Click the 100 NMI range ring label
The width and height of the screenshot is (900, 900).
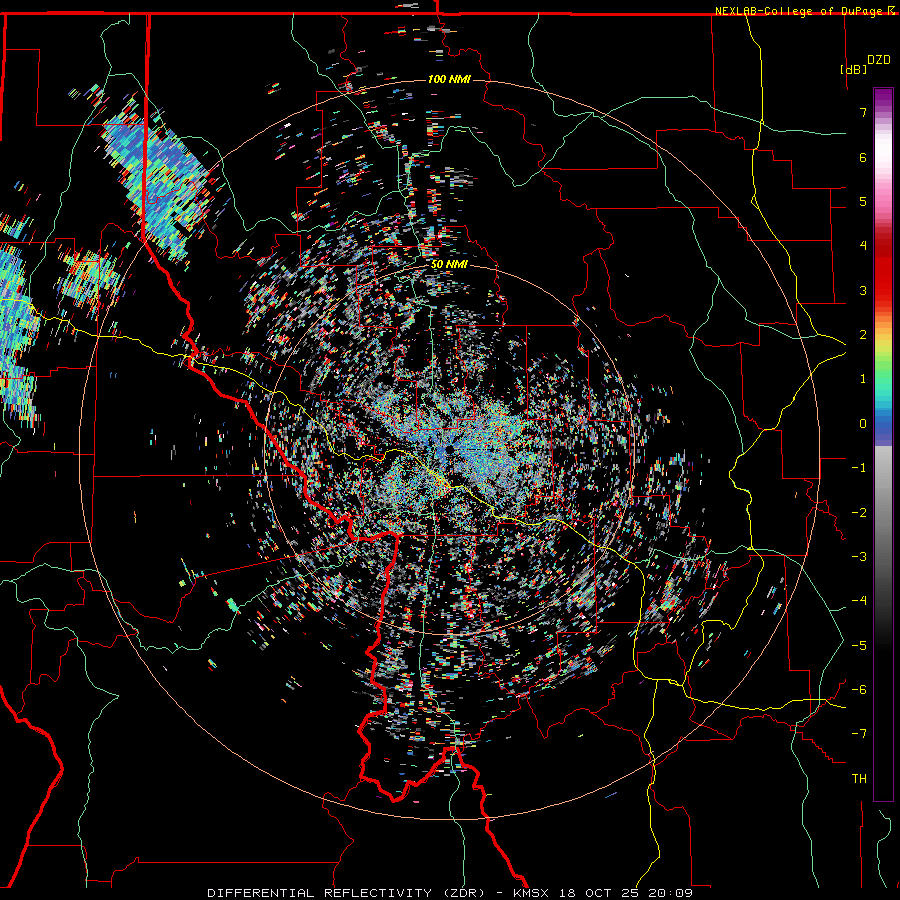coord(449,79)
